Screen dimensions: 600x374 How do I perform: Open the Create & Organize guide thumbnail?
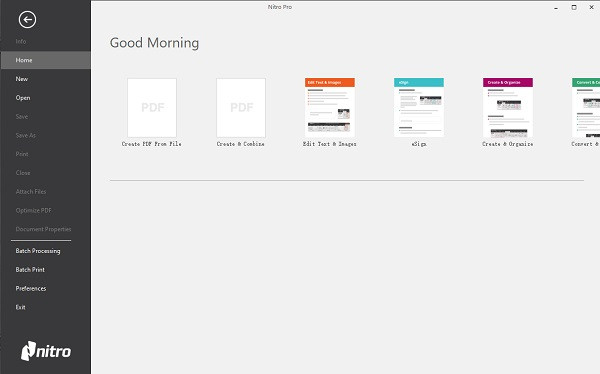[x=508, y=108]
